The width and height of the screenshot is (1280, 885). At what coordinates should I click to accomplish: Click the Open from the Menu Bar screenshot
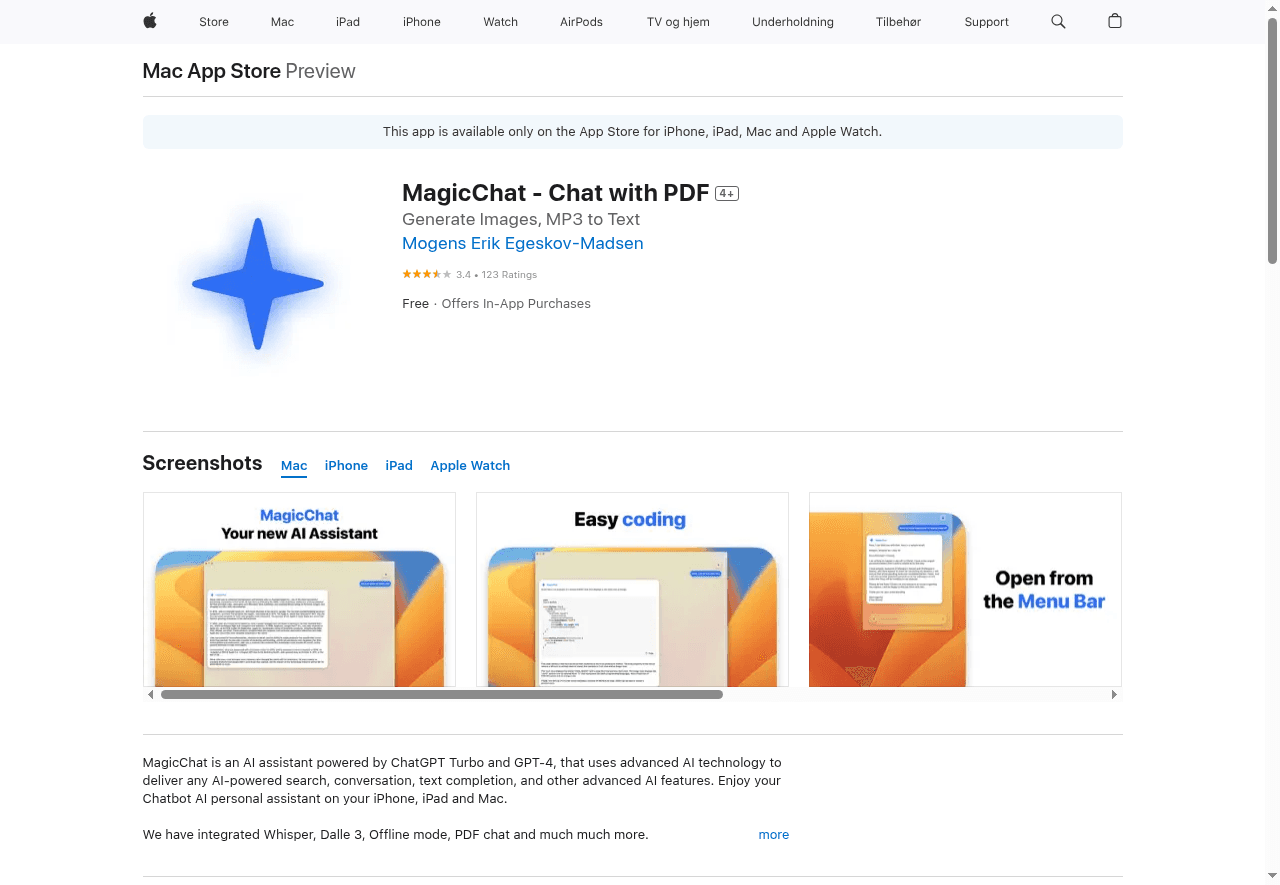coord(965,589)
